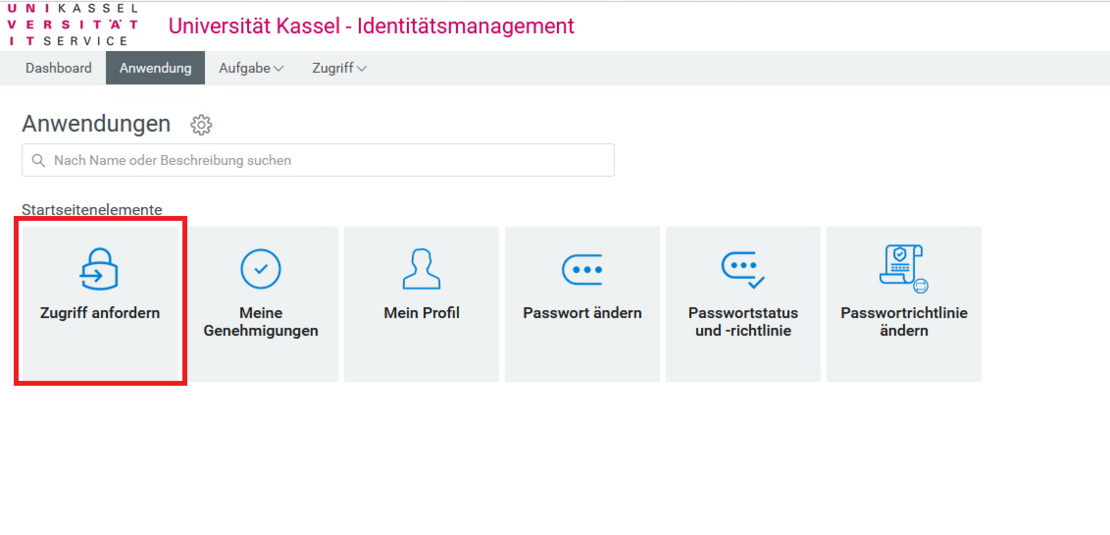Click the person silhouette icon of Mein Profil
Image resolution: width=1110 pixels, height=535 pixels.
point(421,268)
